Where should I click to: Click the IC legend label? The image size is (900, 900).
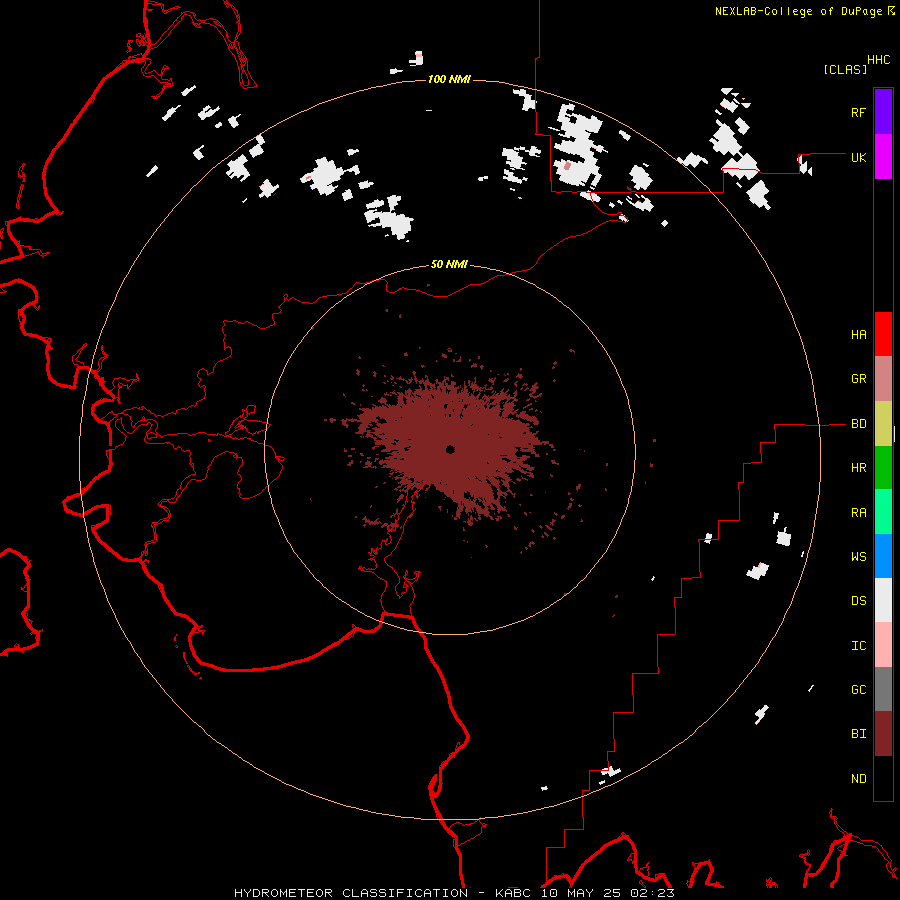(x=858, y=646)
